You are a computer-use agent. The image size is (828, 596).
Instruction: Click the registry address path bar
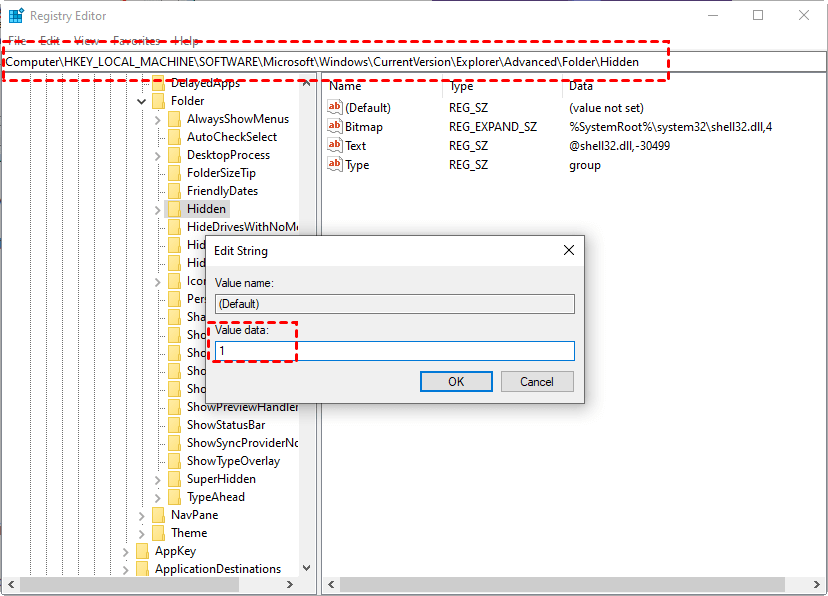pos(414,62)
